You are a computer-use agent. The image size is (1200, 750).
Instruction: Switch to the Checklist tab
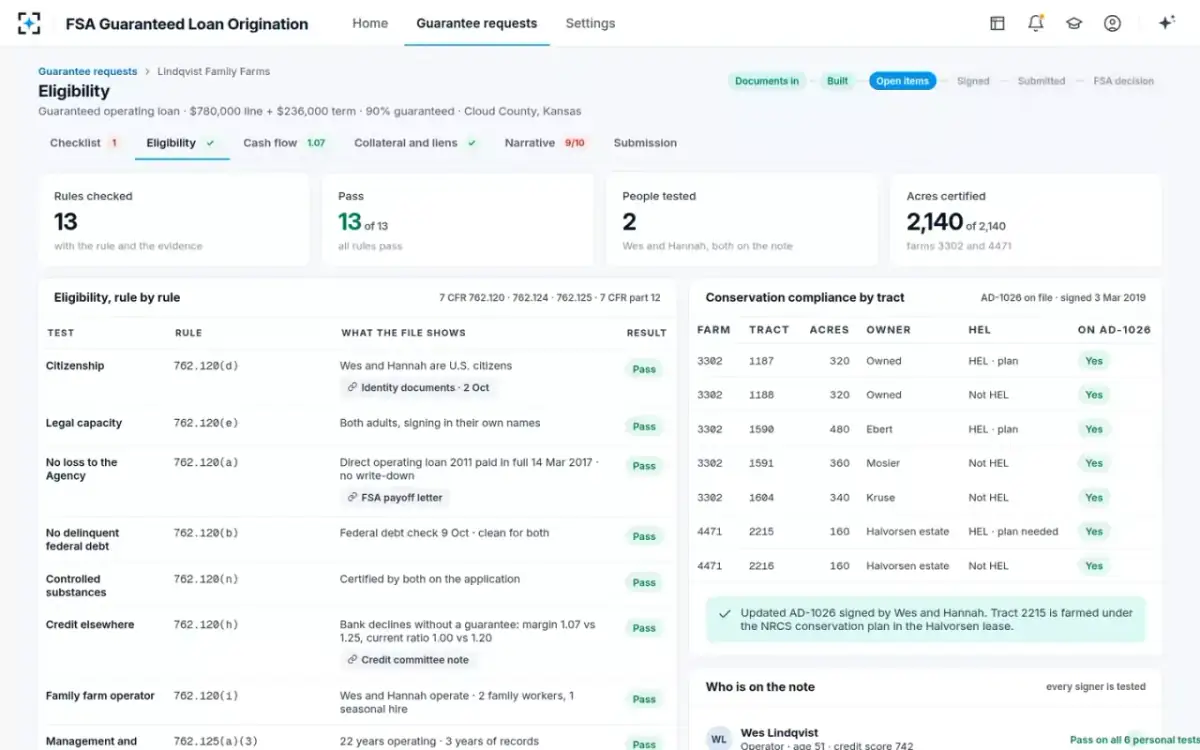[x=85, y=143]
